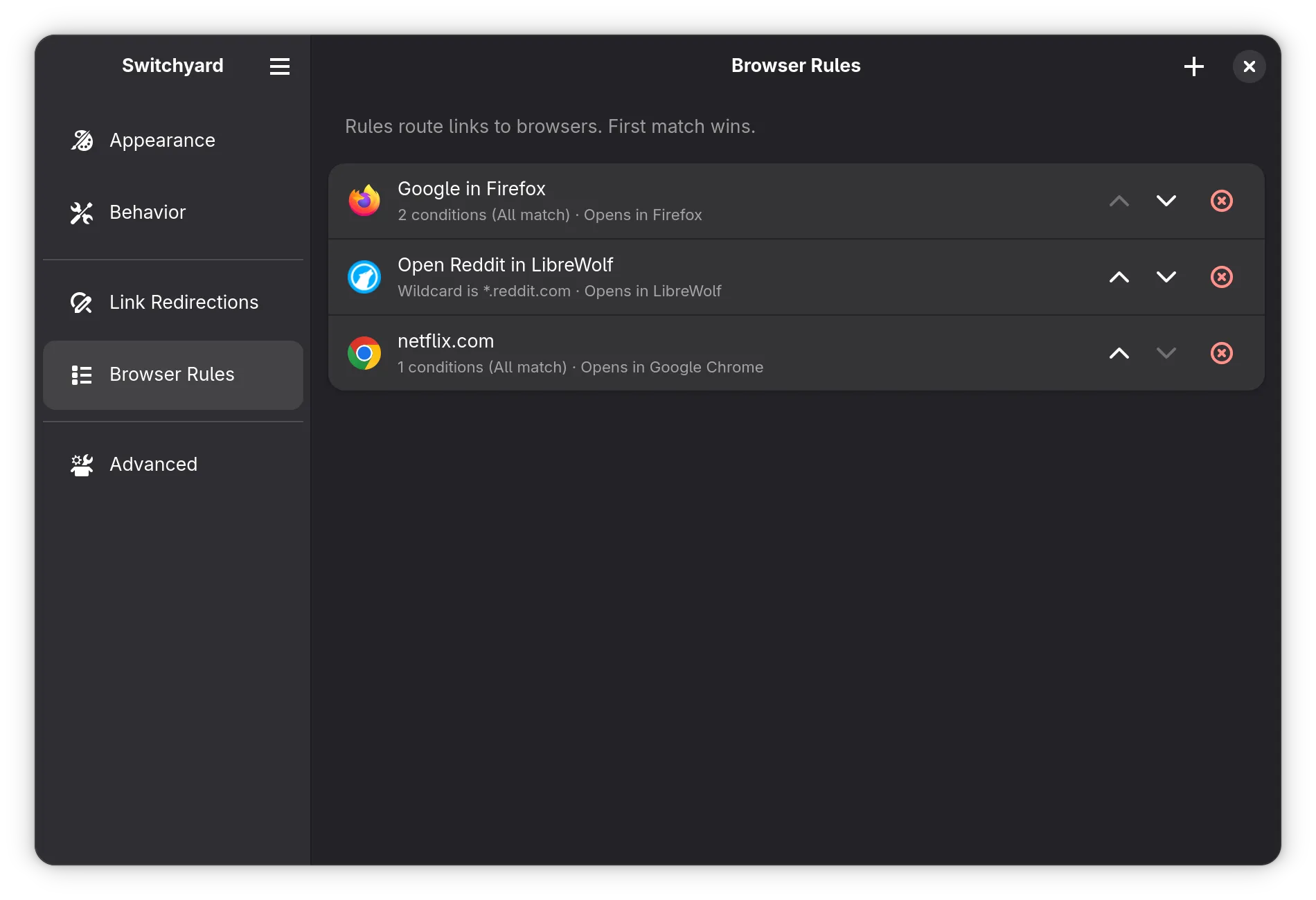Click the Behavior tools icon
The height and width of the screenshot is (900, 1316).
point(82,213)
